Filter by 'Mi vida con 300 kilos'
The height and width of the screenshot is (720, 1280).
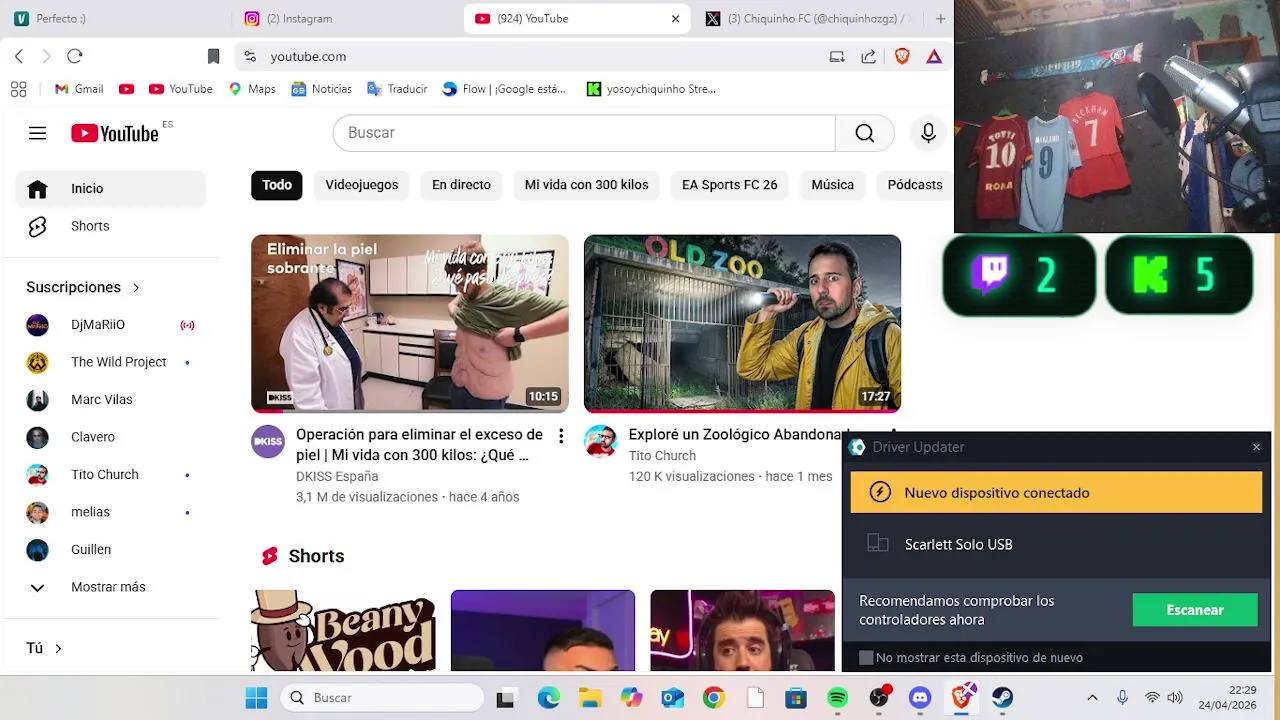(586, 185)
